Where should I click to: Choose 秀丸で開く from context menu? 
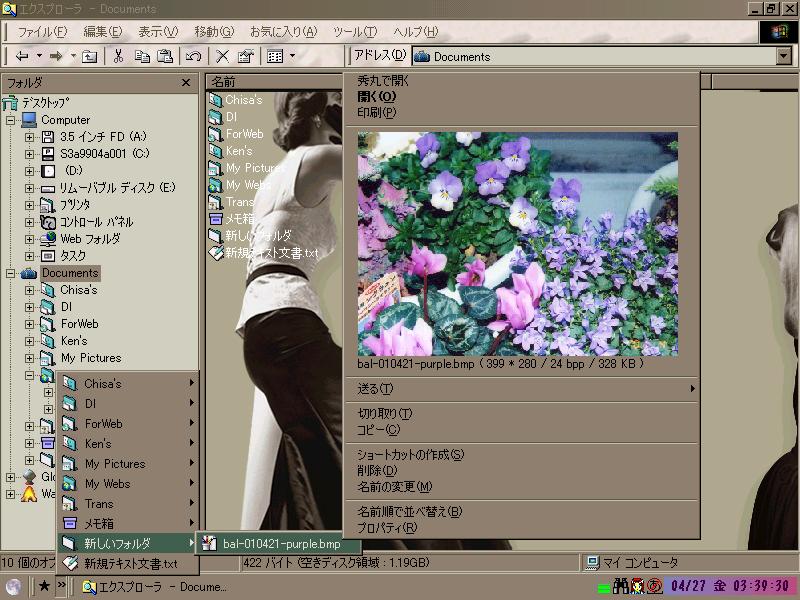coord(383,81)
